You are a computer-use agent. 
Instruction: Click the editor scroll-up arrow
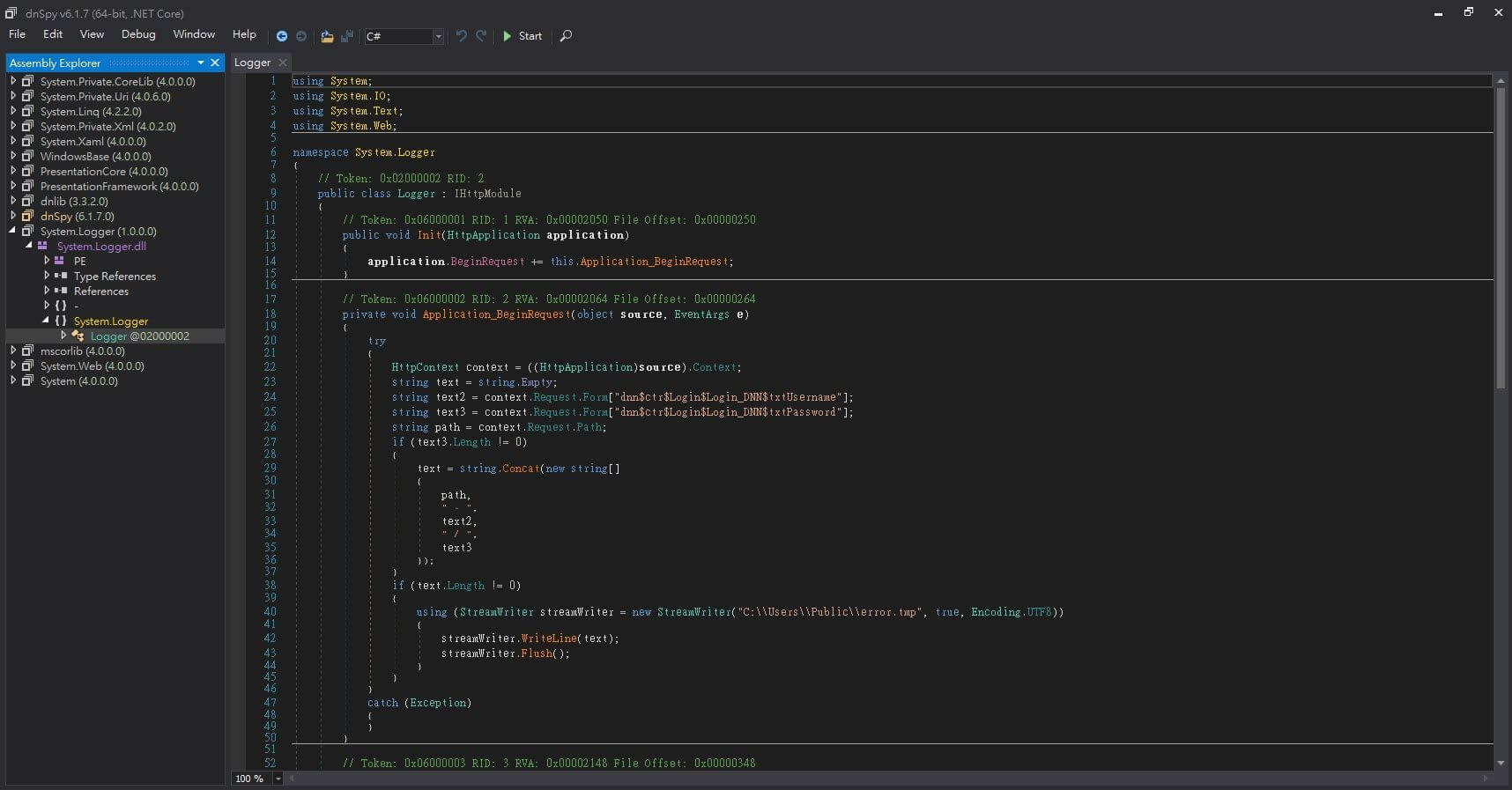(1501, 79)
